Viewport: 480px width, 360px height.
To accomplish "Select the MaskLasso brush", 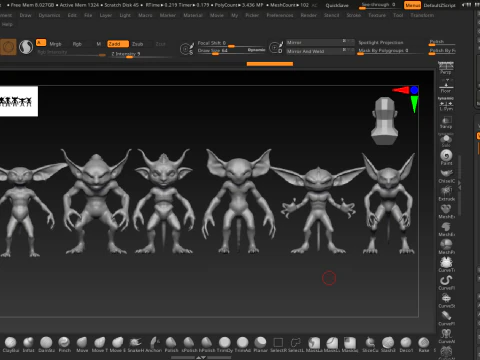I will [314, 345].
